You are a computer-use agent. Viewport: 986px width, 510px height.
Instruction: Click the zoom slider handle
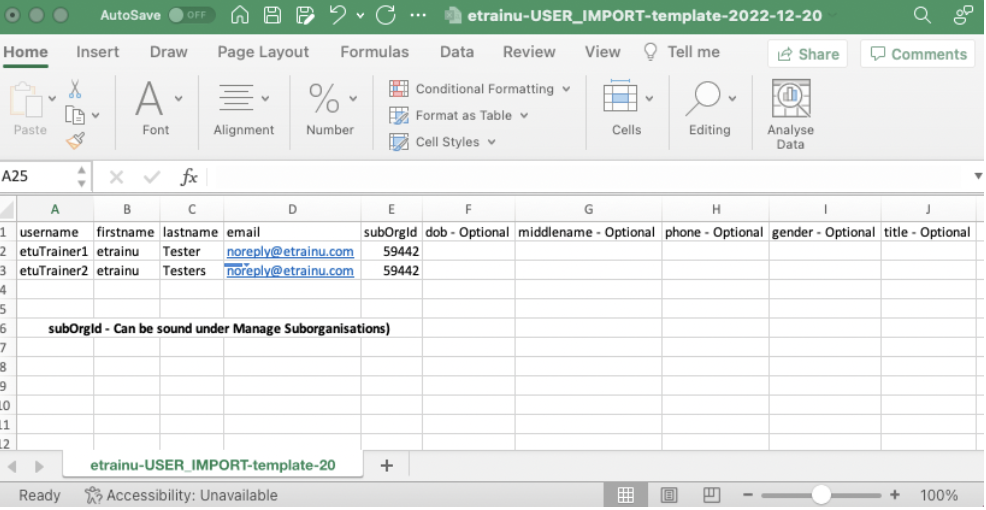point(820,495)
